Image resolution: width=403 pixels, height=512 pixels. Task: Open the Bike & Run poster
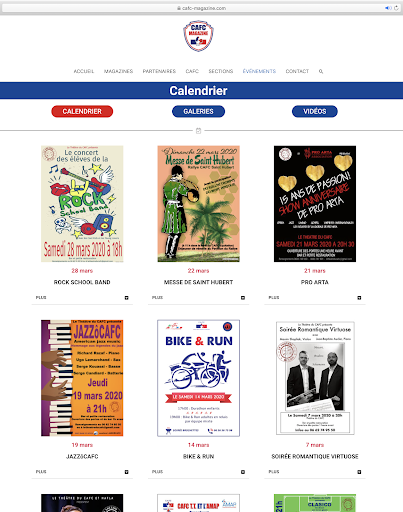(198, 378)
